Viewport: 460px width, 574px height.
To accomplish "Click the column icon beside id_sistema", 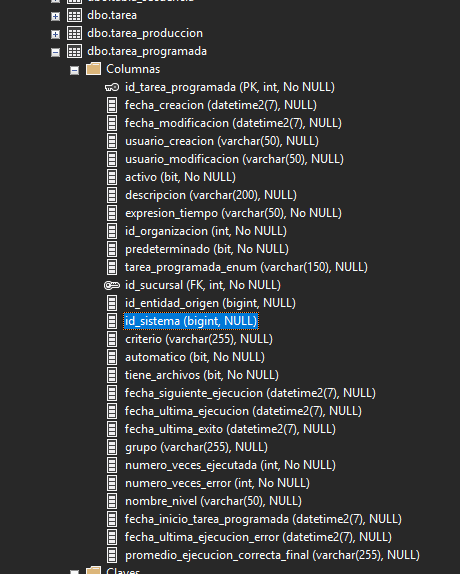I will point(112,321).
